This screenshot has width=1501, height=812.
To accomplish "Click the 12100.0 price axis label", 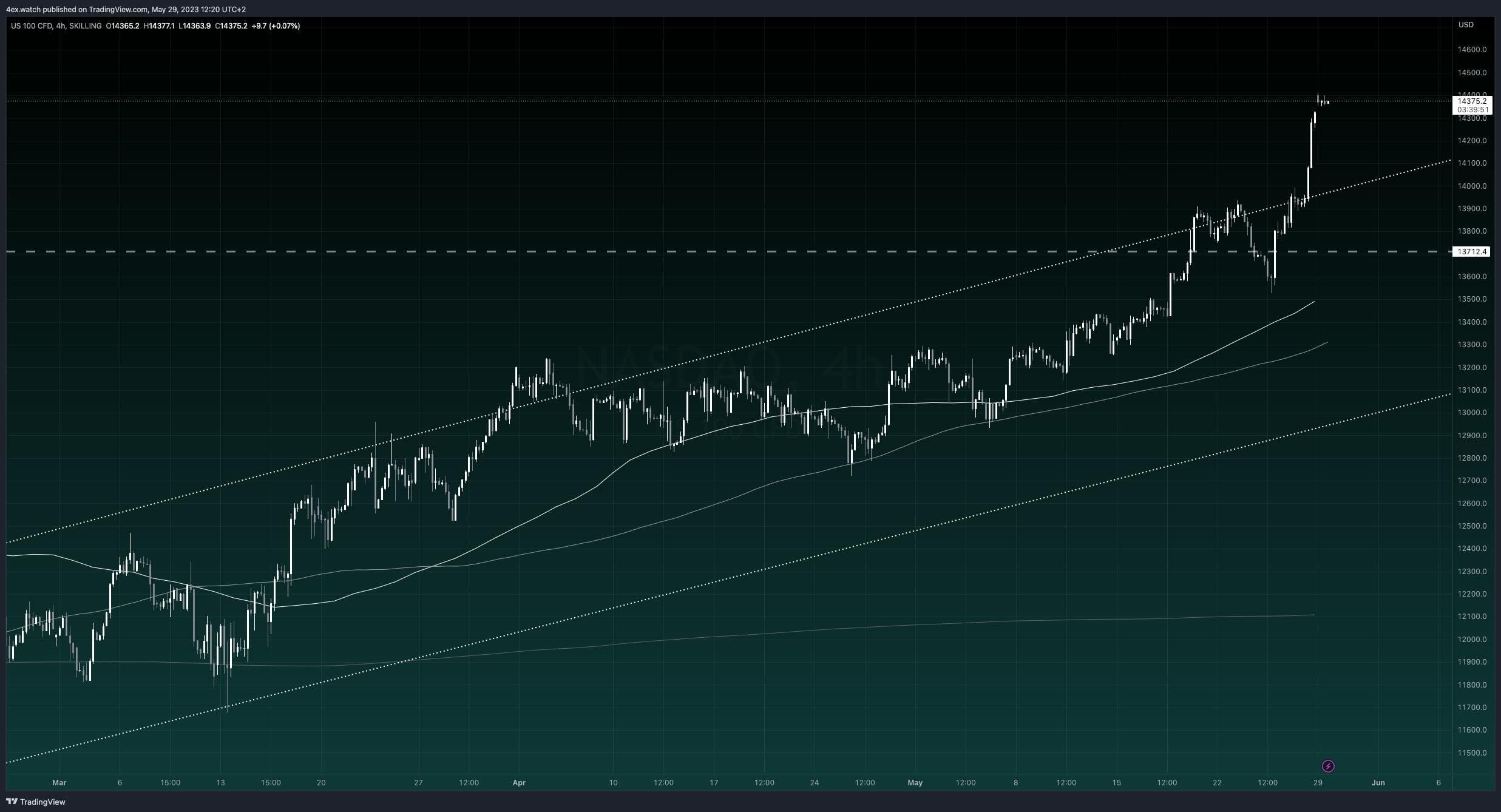I will 1472,617.
